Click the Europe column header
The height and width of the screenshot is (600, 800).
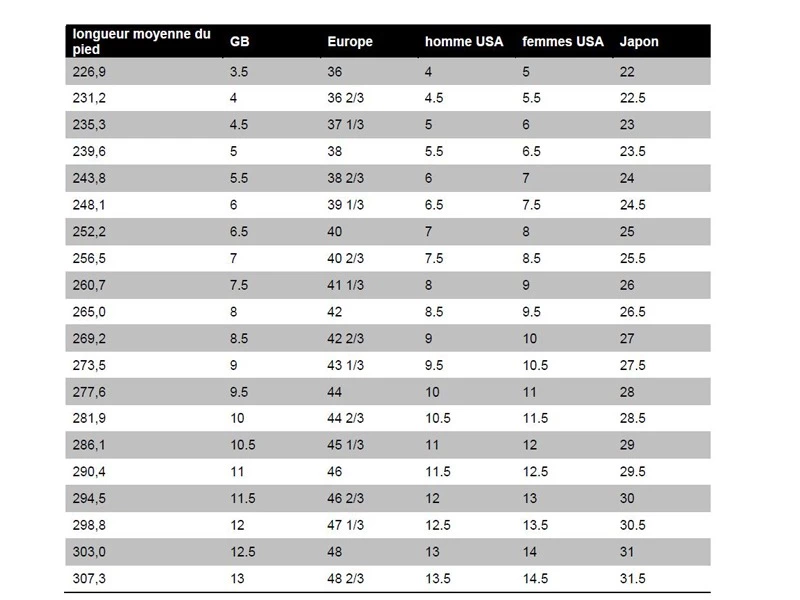(x=350, y=42)
